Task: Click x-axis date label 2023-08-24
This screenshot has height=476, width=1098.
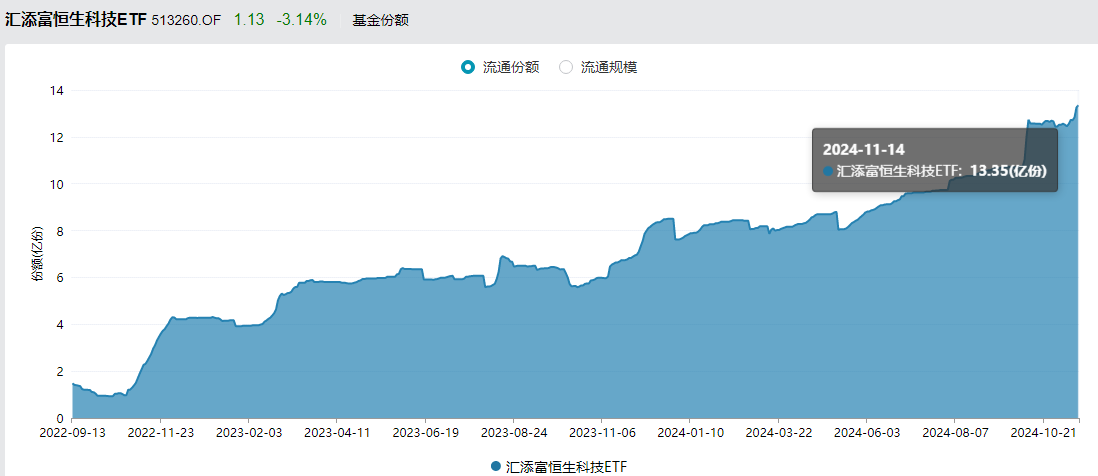Action: pos(513,433)
